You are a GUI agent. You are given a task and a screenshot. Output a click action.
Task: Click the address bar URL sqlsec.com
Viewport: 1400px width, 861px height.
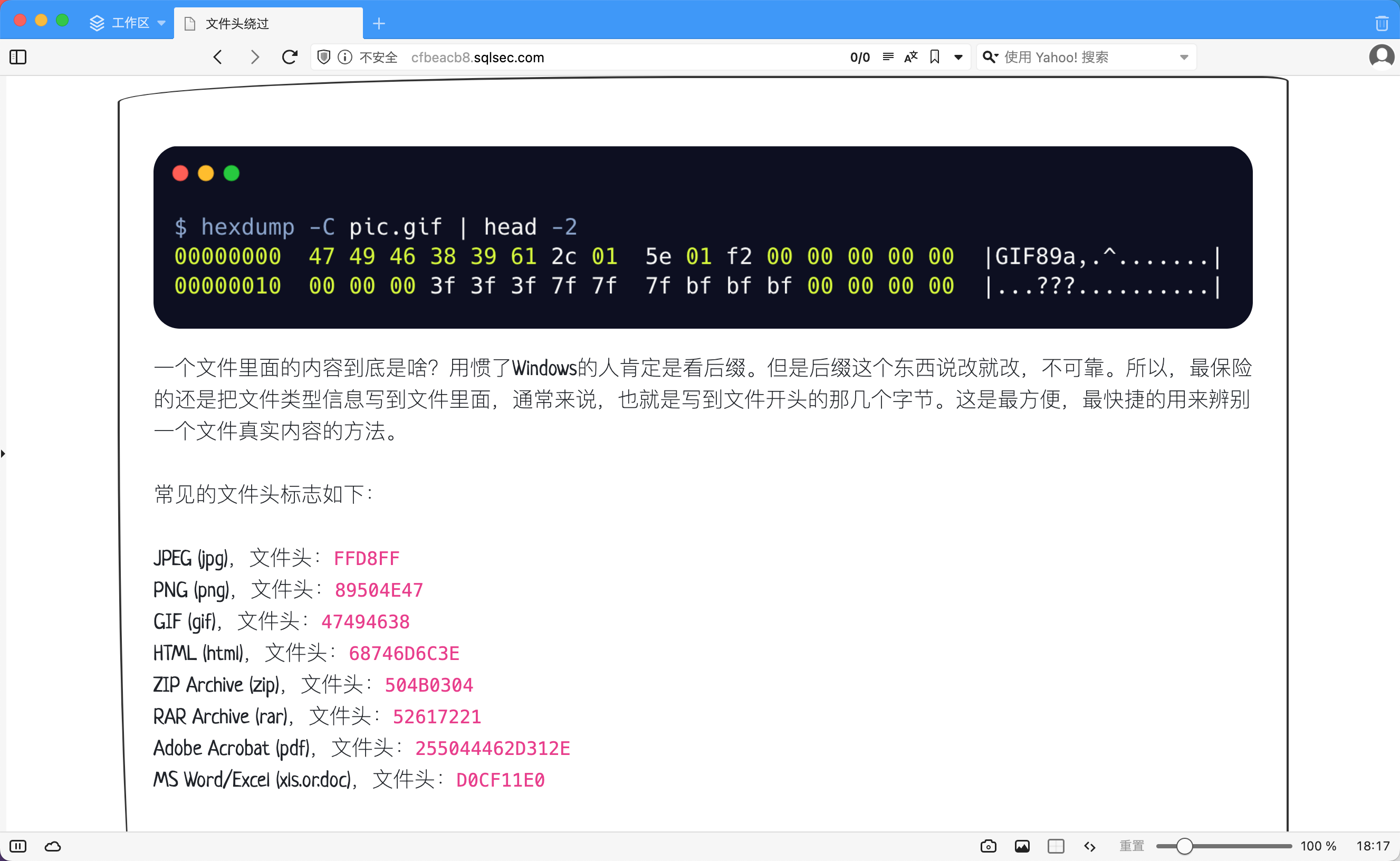pos(478,58)
